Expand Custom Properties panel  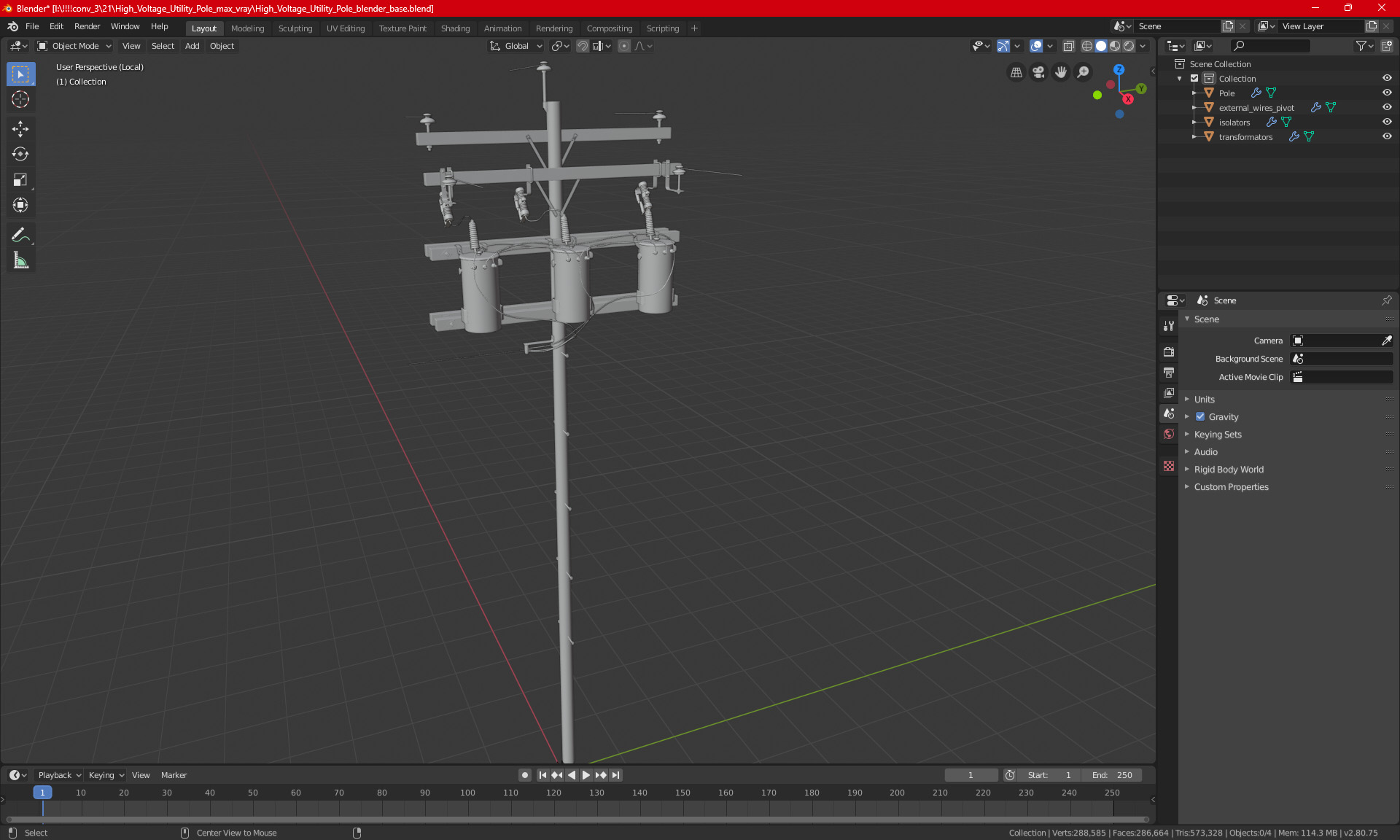click(x=1231, y=487)
